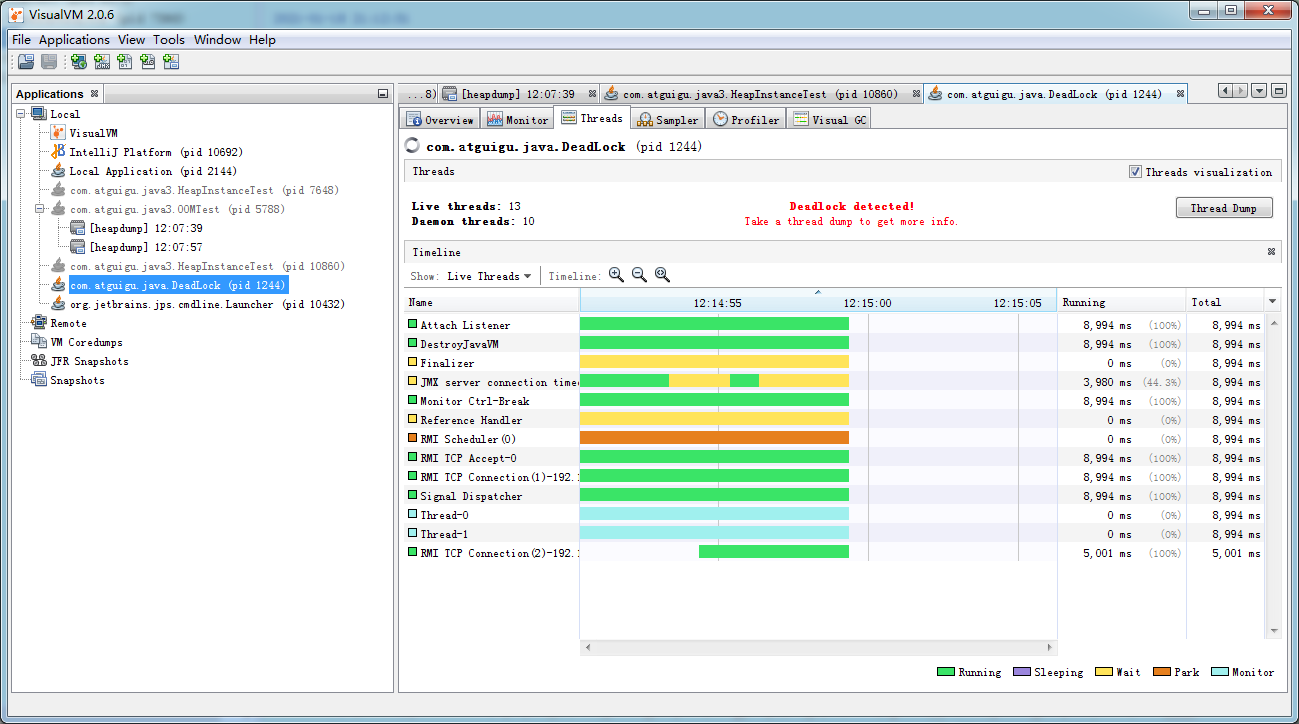1299x724 pixels.
Task: Click the Add JMX Connection toolbar icon
Action: [x=102, y=62]
